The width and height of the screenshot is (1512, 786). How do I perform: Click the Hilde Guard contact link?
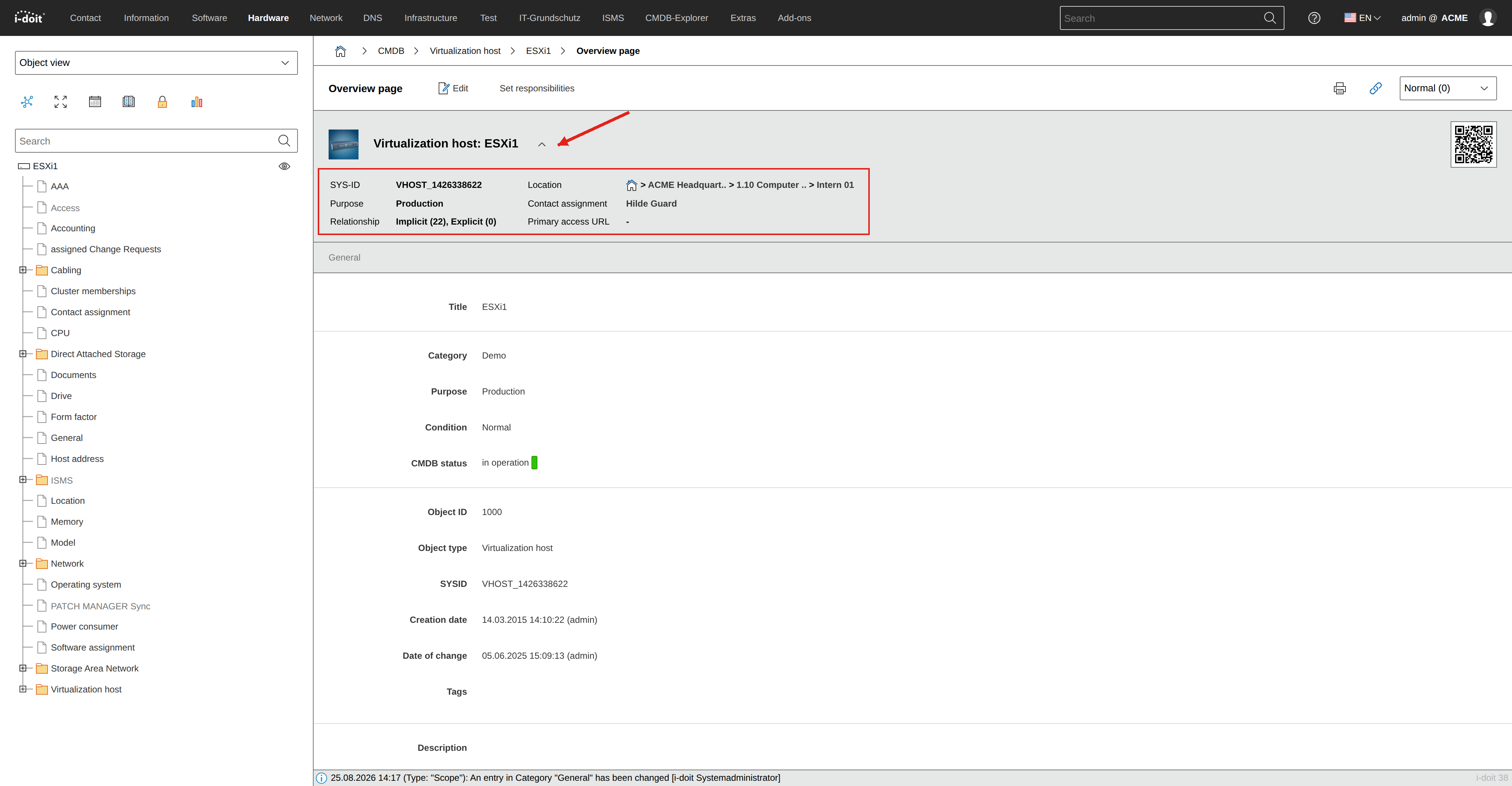coord(652,204)
